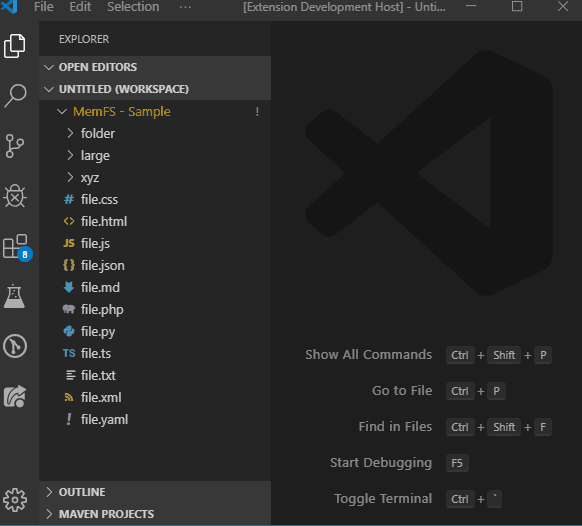Click the Explorer panel title

84,39
